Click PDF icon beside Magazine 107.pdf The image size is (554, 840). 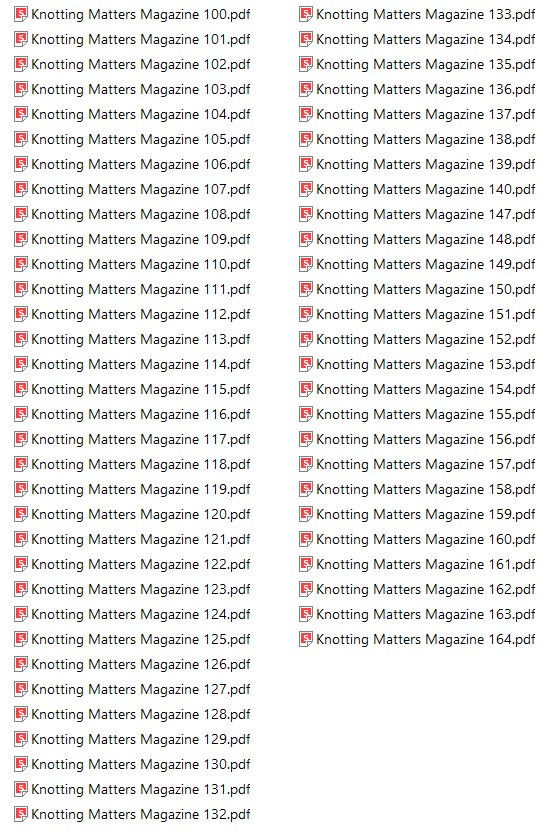pyautogui.click(x=20, y=189)
